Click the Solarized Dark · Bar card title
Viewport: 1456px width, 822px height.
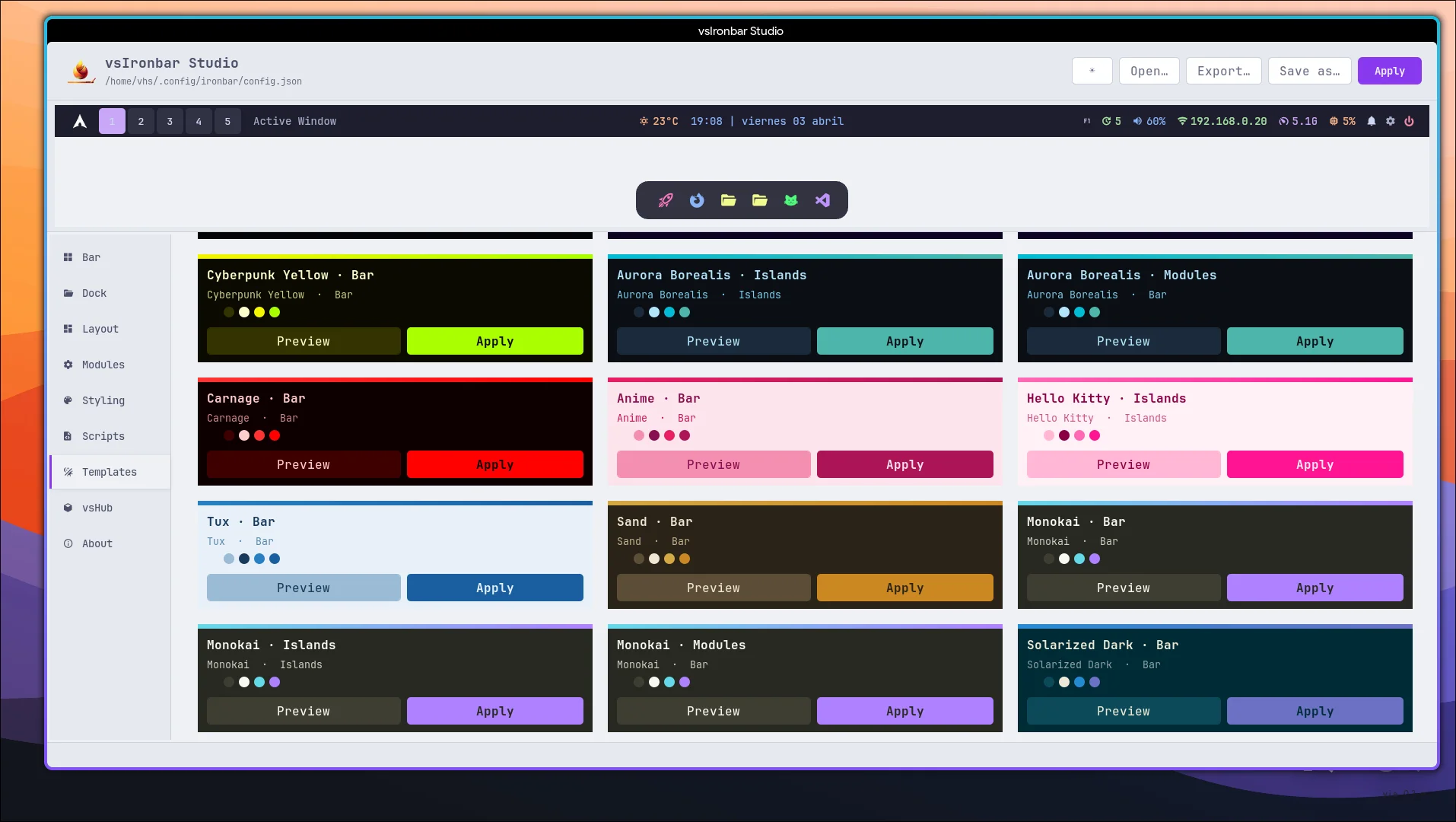[1103, 645]
